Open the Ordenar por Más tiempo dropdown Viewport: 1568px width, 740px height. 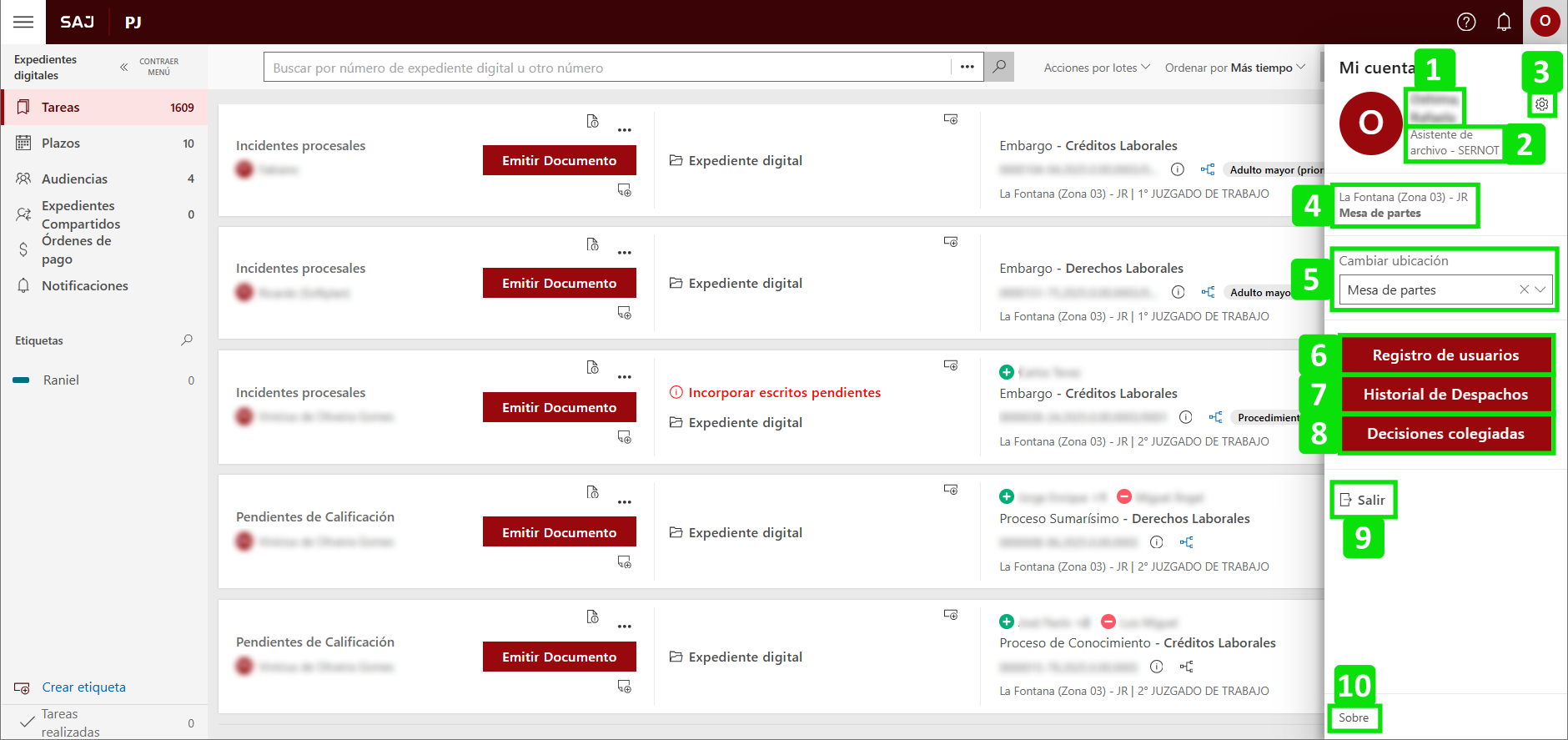point(1234,68)
